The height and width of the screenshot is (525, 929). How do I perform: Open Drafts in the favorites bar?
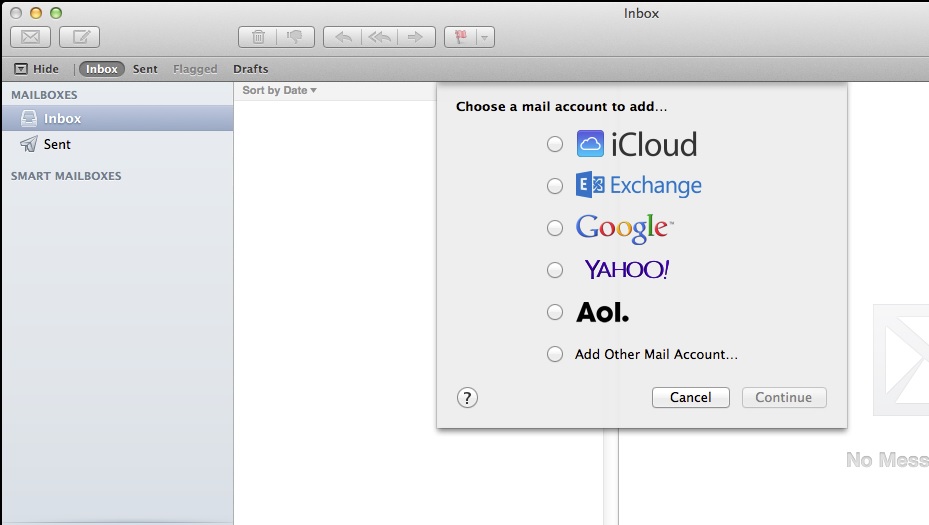pos(251,69)
